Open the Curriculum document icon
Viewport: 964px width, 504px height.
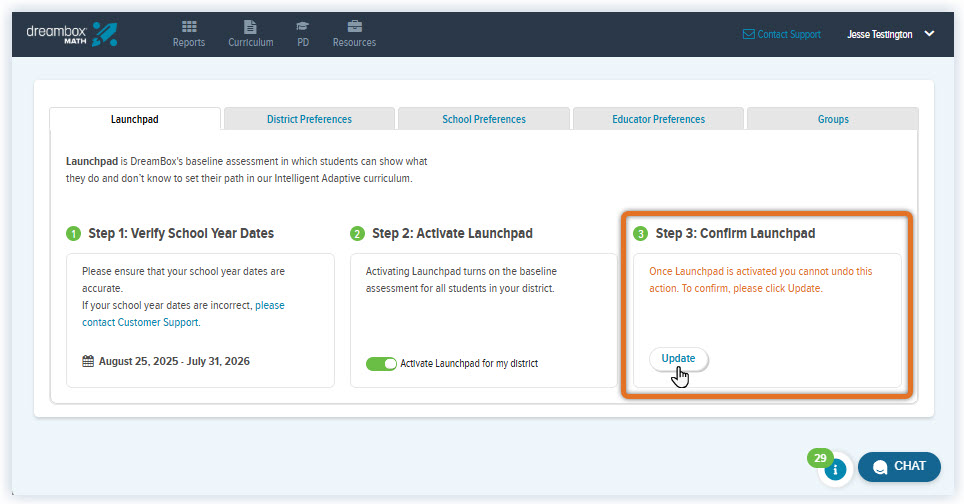[250, 26]
